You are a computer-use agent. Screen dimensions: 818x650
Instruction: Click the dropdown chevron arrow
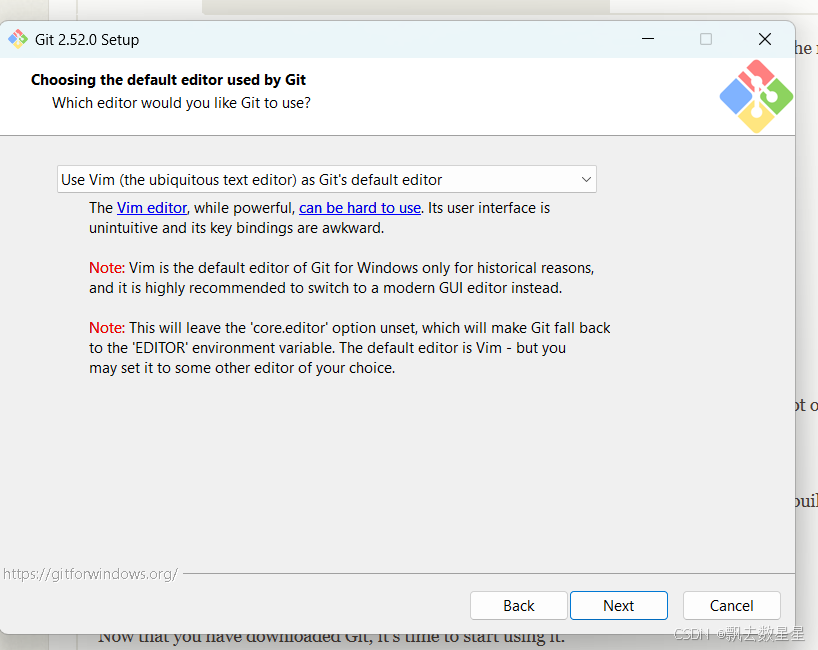click(x=586, y=179)
